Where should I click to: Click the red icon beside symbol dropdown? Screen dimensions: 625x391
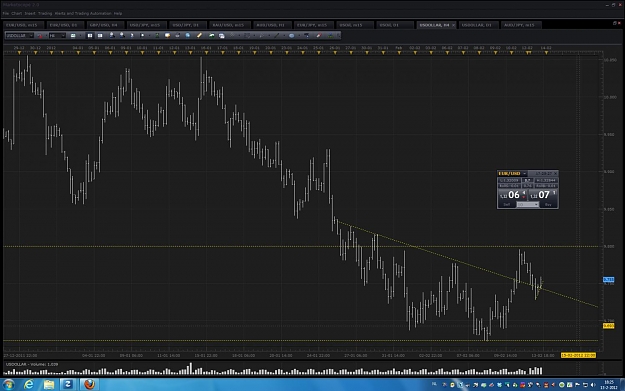40,35
